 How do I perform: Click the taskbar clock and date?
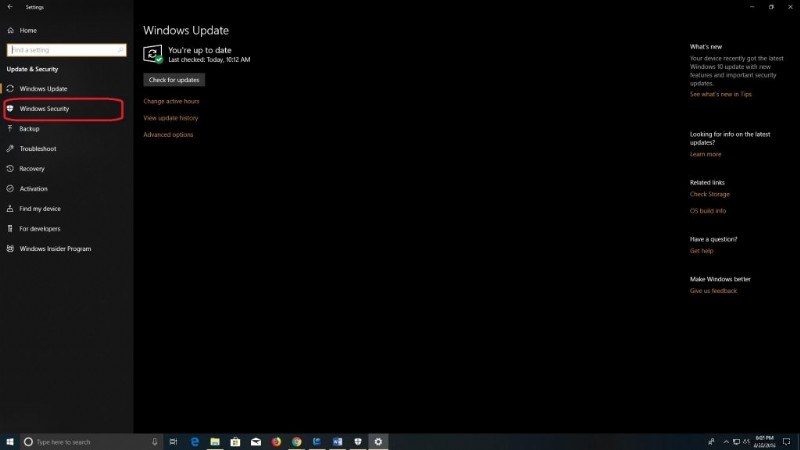[x=764, y=442]
